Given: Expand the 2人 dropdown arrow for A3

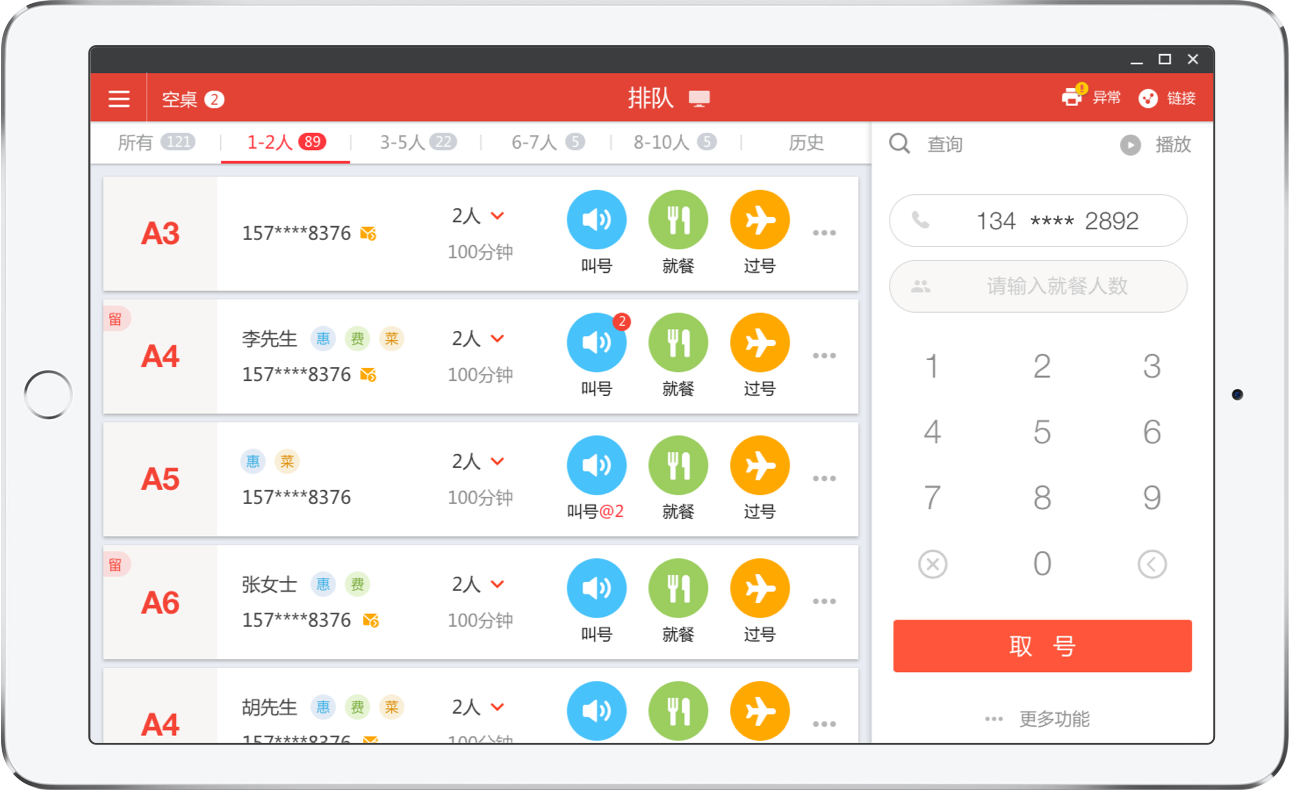Looking at the screenshot, I should 497,216.
